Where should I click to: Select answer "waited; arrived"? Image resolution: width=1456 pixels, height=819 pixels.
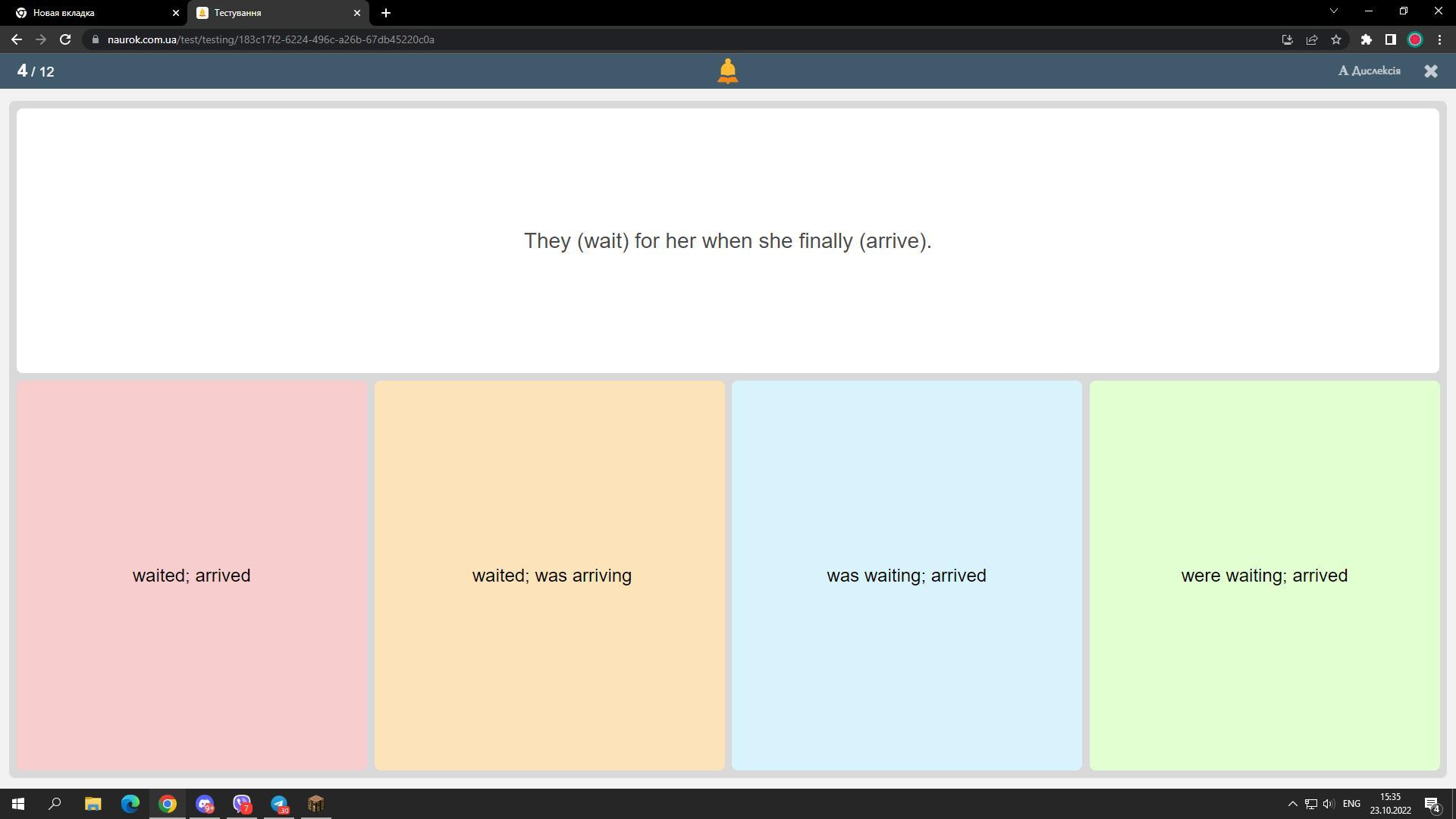coord(192,576)
